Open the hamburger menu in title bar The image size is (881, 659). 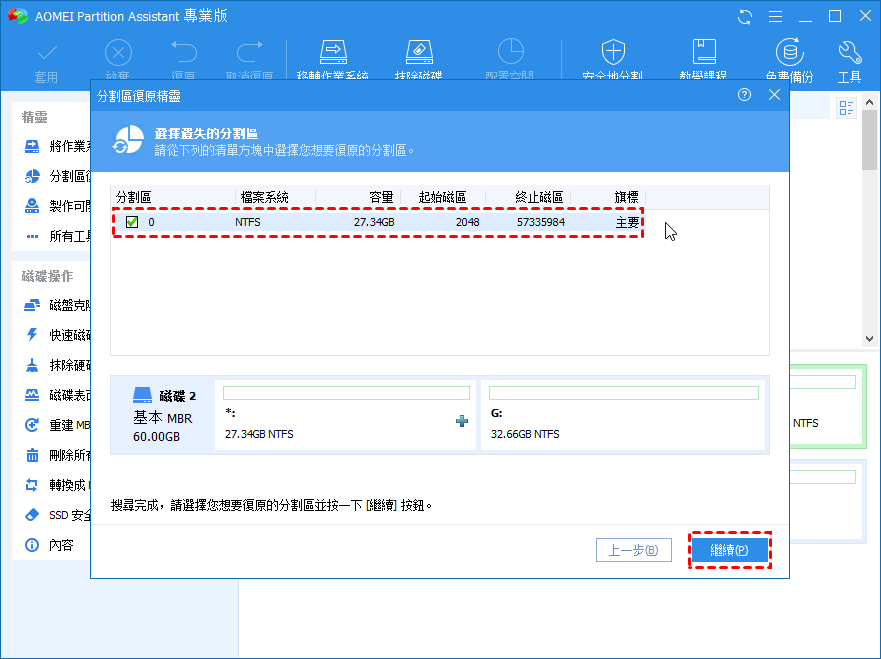tap(775, 17)
